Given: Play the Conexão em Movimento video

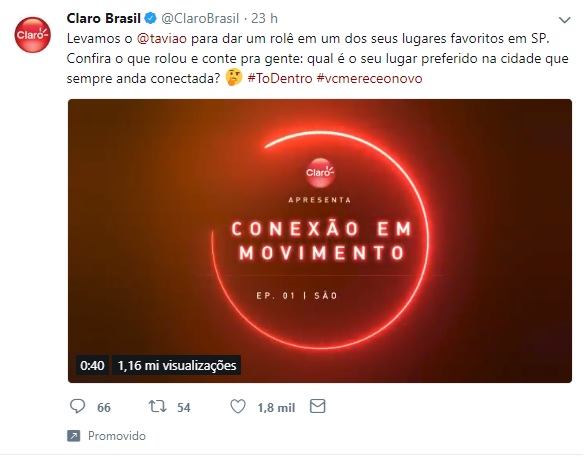Looking at the screenshot, I should tap(320, 241).
